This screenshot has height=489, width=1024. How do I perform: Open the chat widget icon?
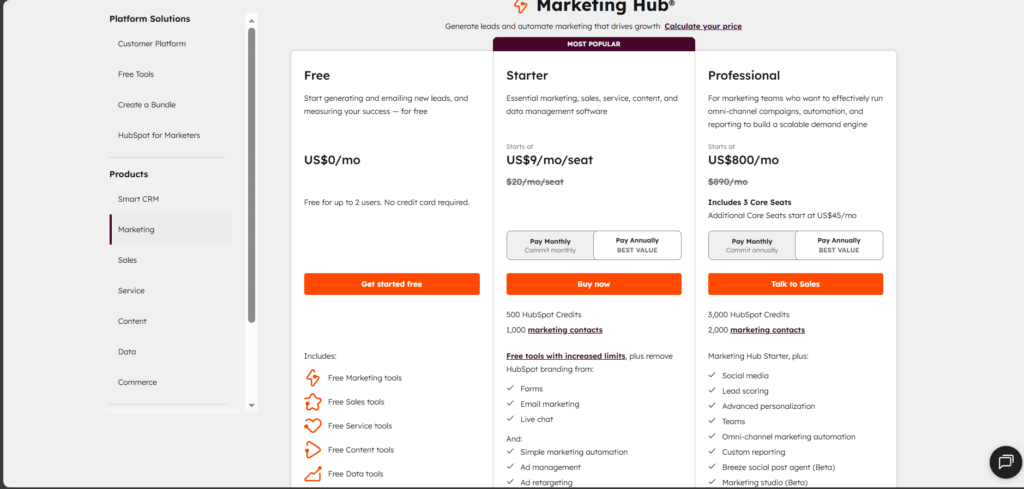(x=1003, y=461)
